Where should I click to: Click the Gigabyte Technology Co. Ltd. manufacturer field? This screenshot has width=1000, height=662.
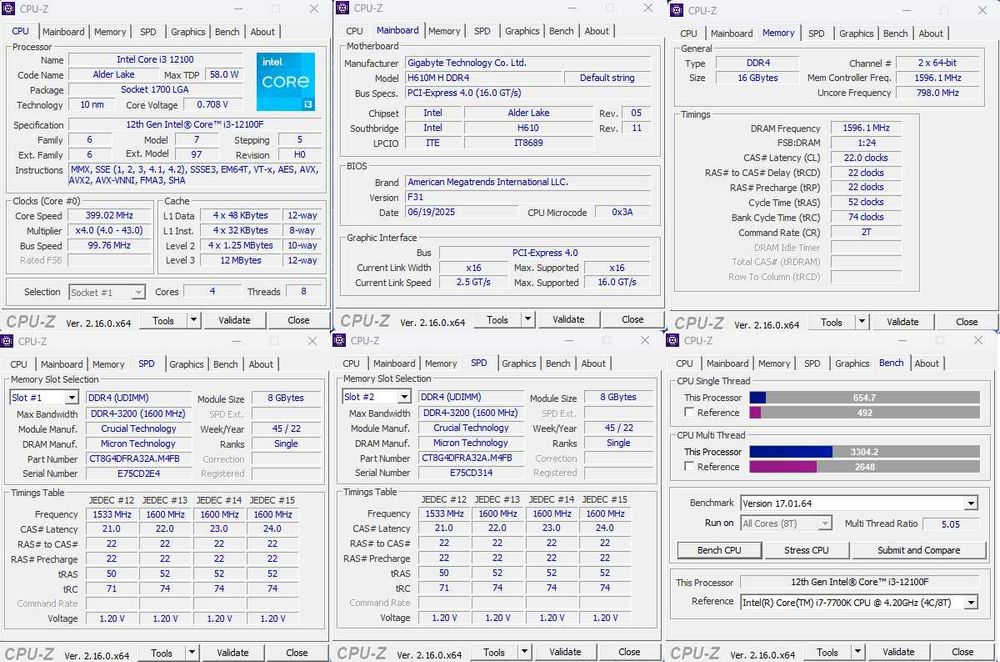527,63
